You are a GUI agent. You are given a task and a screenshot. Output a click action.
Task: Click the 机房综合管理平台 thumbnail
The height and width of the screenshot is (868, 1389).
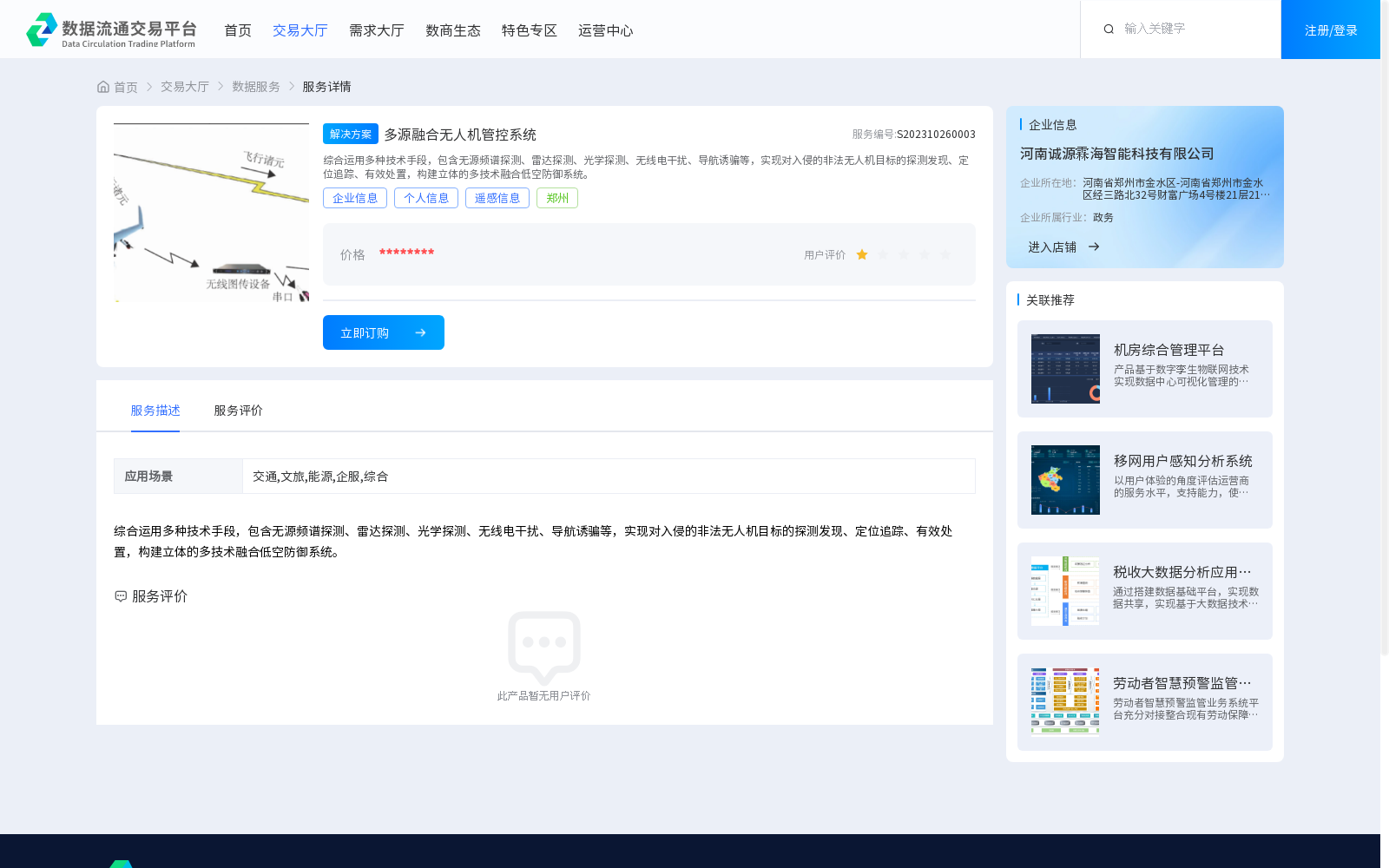coord(1065,369)
